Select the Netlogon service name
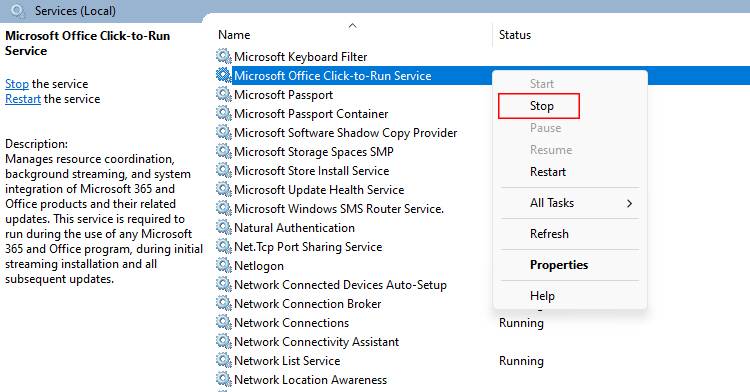This screenshot has height=392, width=750. (259, 266)
